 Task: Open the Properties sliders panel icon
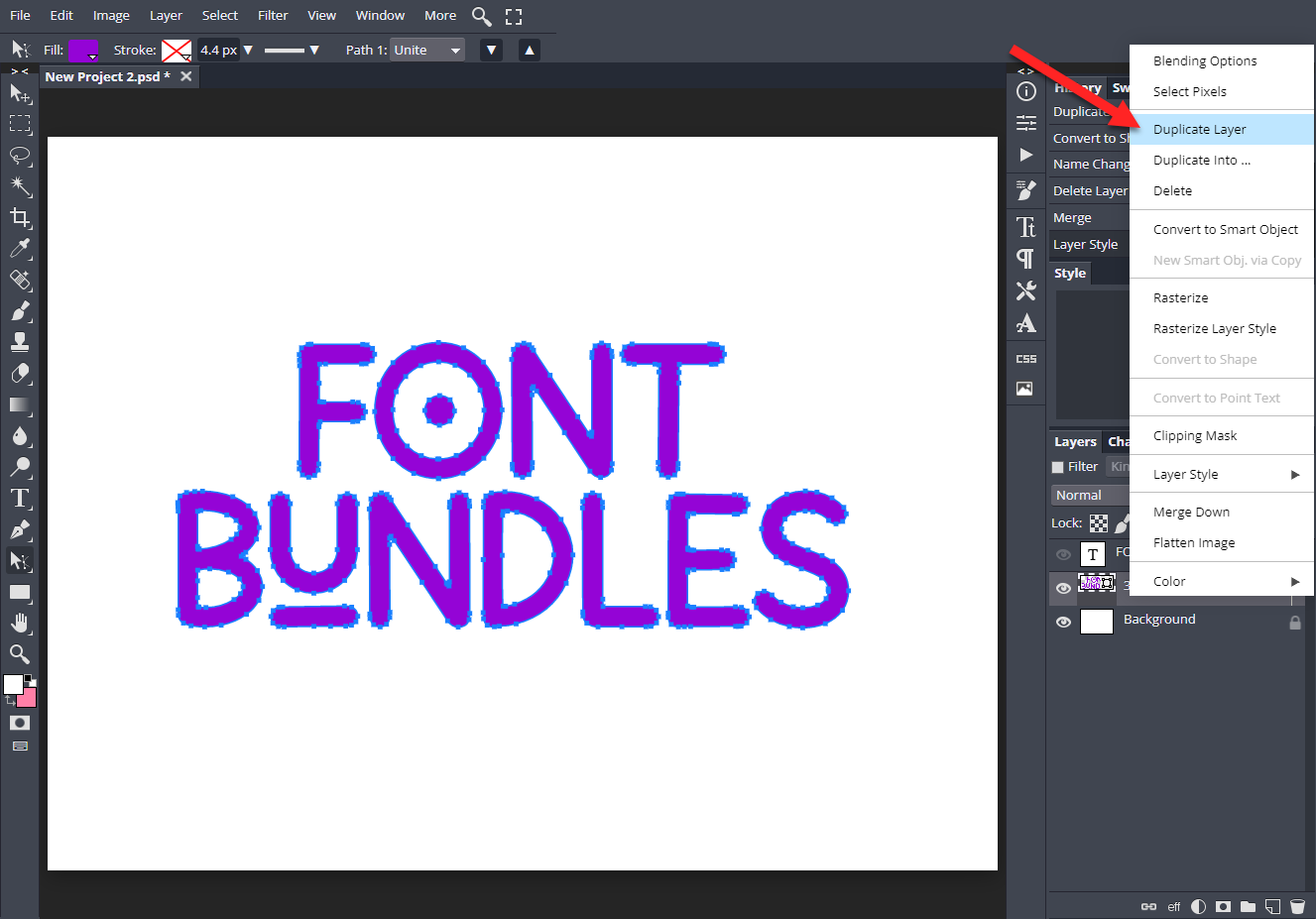[1026, 123]
